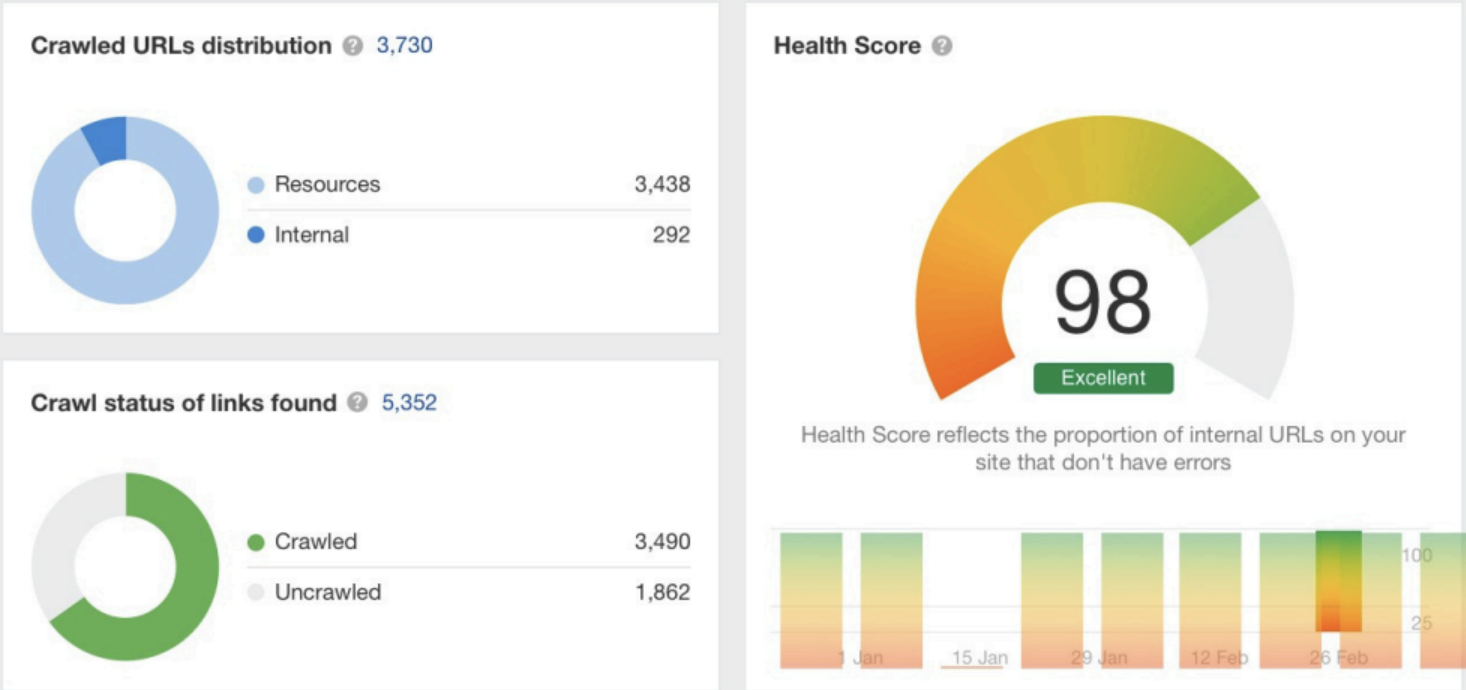Select the Resources legend dot

tap(256, 185)
